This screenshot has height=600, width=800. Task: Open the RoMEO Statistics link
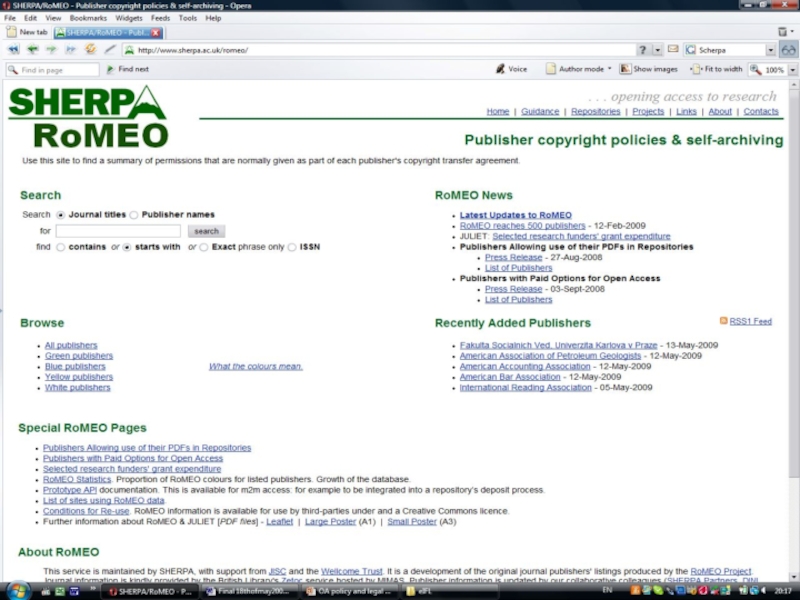pos(77,479)
